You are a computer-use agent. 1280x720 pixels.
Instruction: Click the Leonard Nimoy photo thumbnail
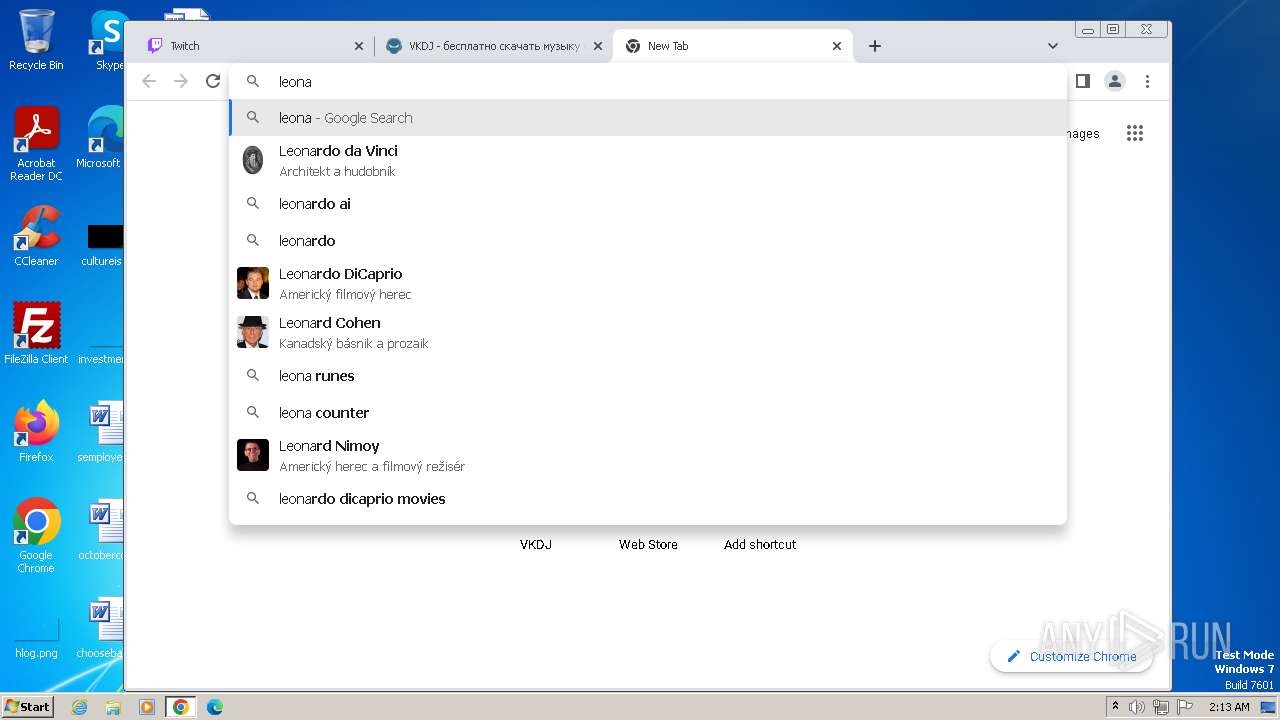tap(253, 455)
